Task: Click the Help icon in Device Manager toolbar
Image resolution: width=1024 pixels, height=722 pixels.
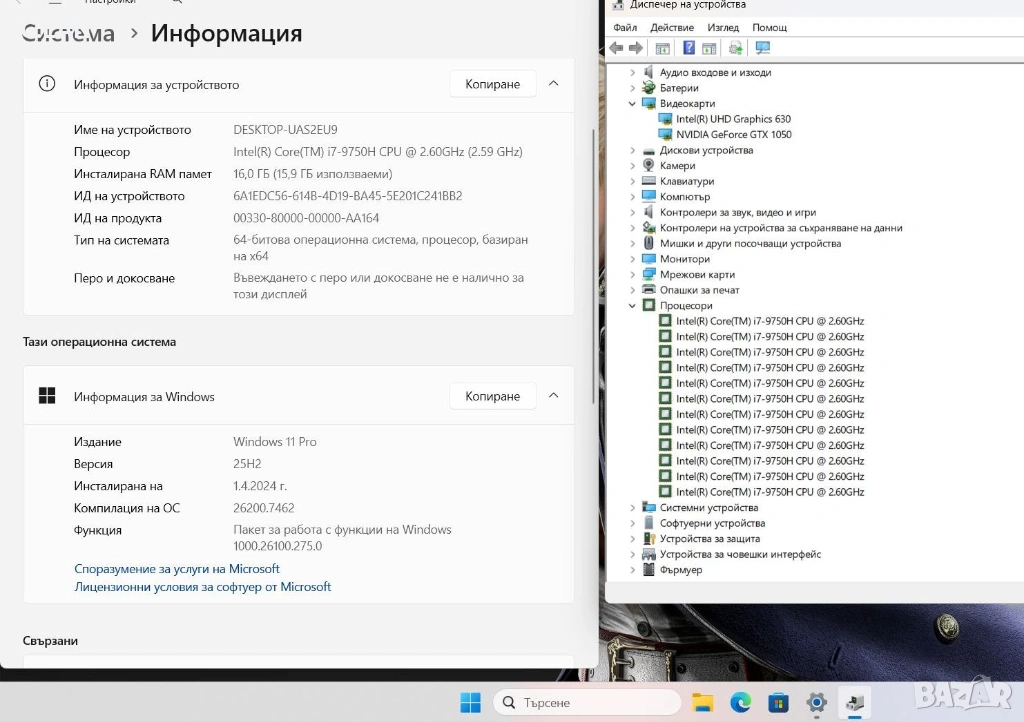Action: point(688,48)
